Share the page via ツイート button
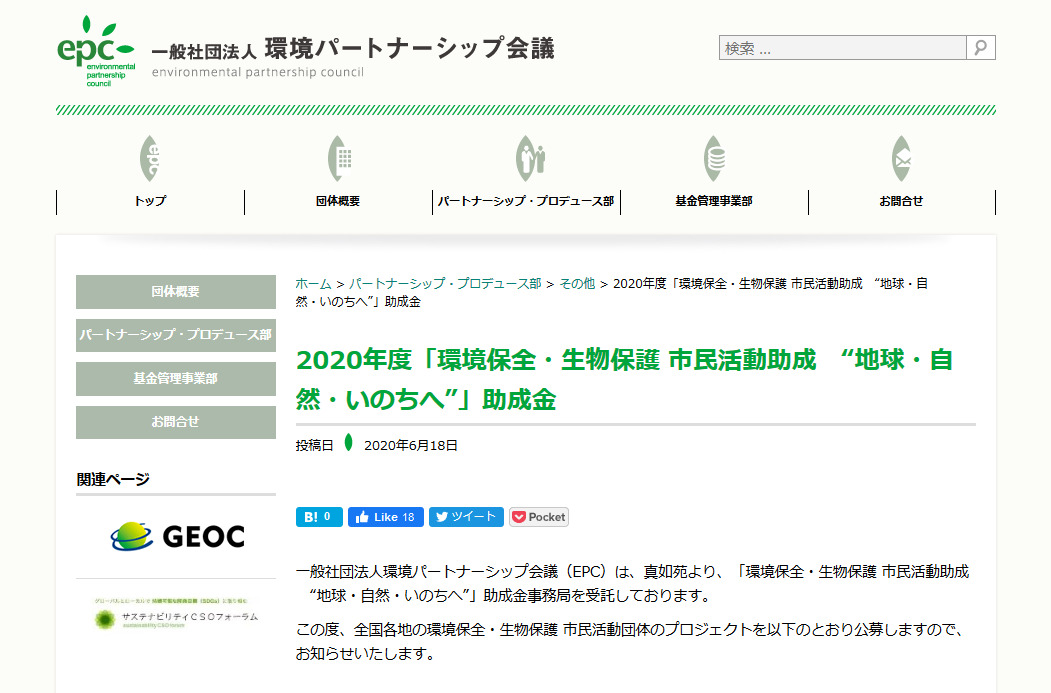 click(466, 517)
